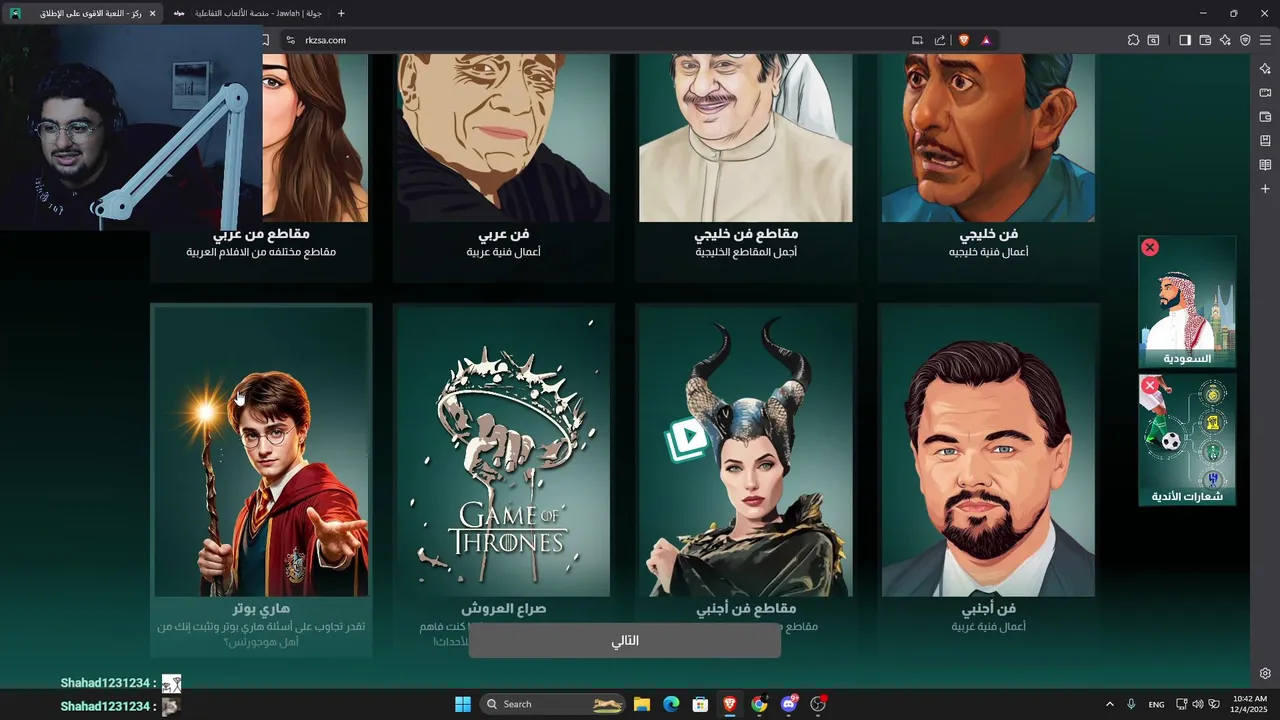
Task: Click the هاري بوتر title text
Action: [x=261, y=608]
